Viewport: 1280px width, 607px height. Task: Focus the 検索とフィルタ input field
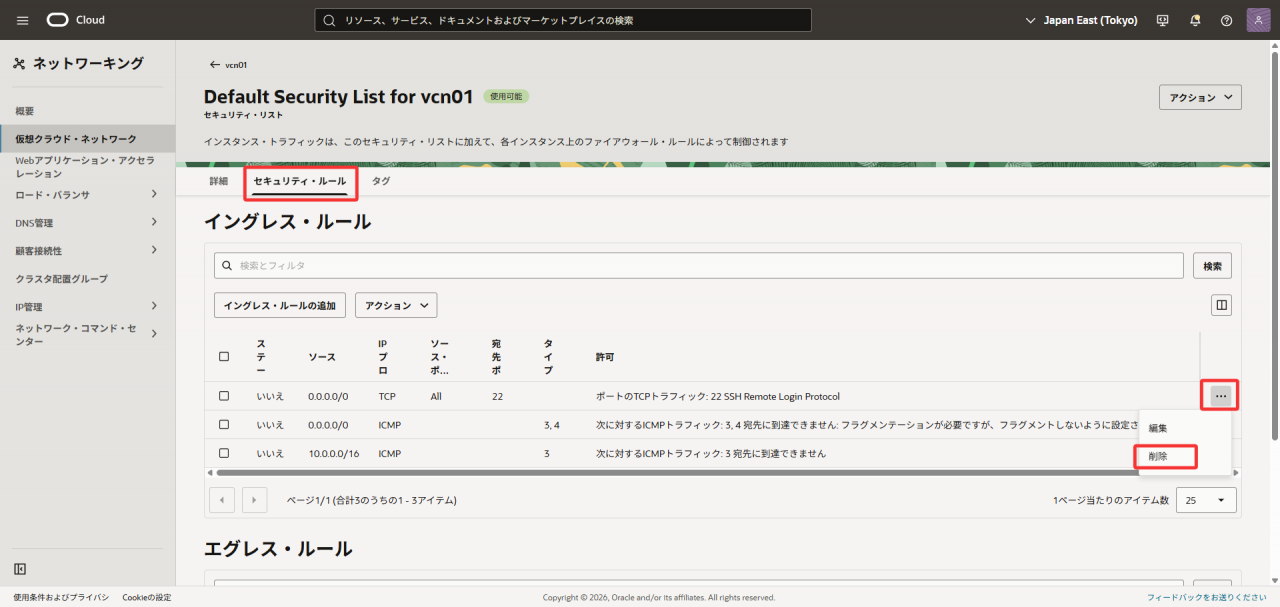(x=699, y=265)
